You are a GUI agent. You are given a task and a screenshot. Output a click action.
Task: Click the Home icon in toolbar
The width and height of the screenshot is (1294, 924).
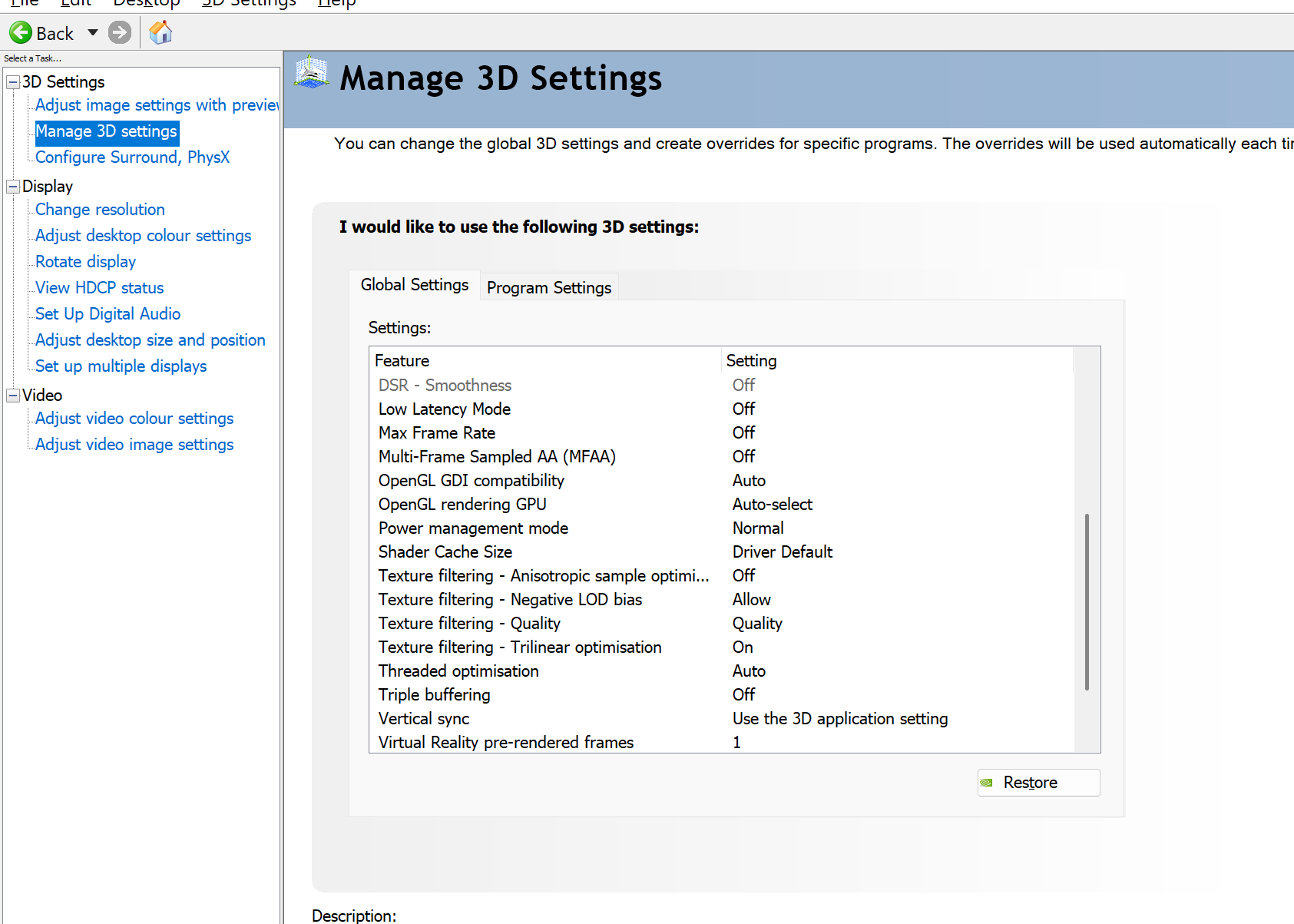click(161, 33)
